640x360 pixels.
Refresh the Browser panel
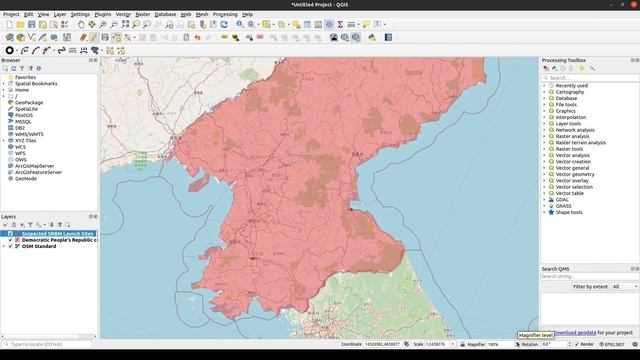click(13, 69)
